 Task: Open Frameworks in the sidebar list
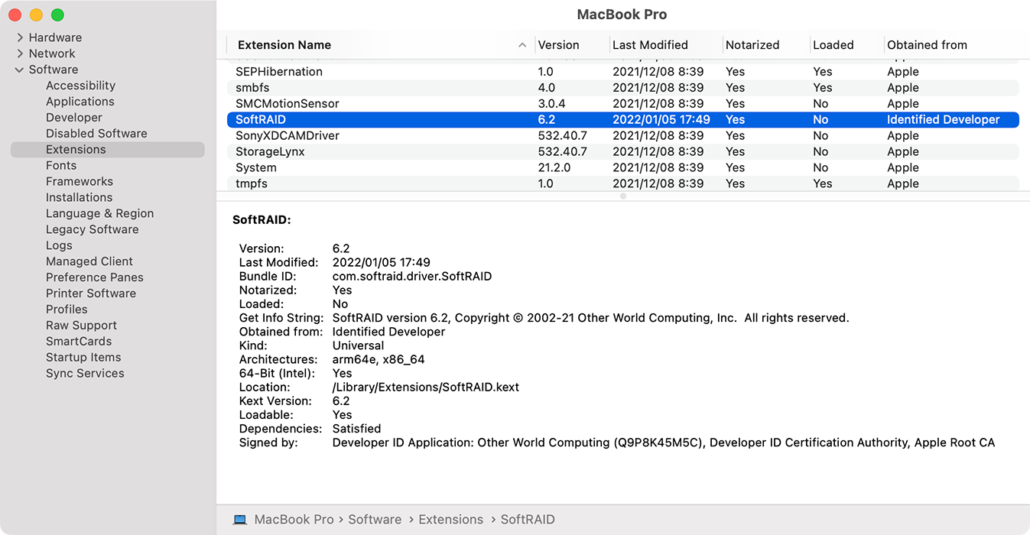[79, 182]
